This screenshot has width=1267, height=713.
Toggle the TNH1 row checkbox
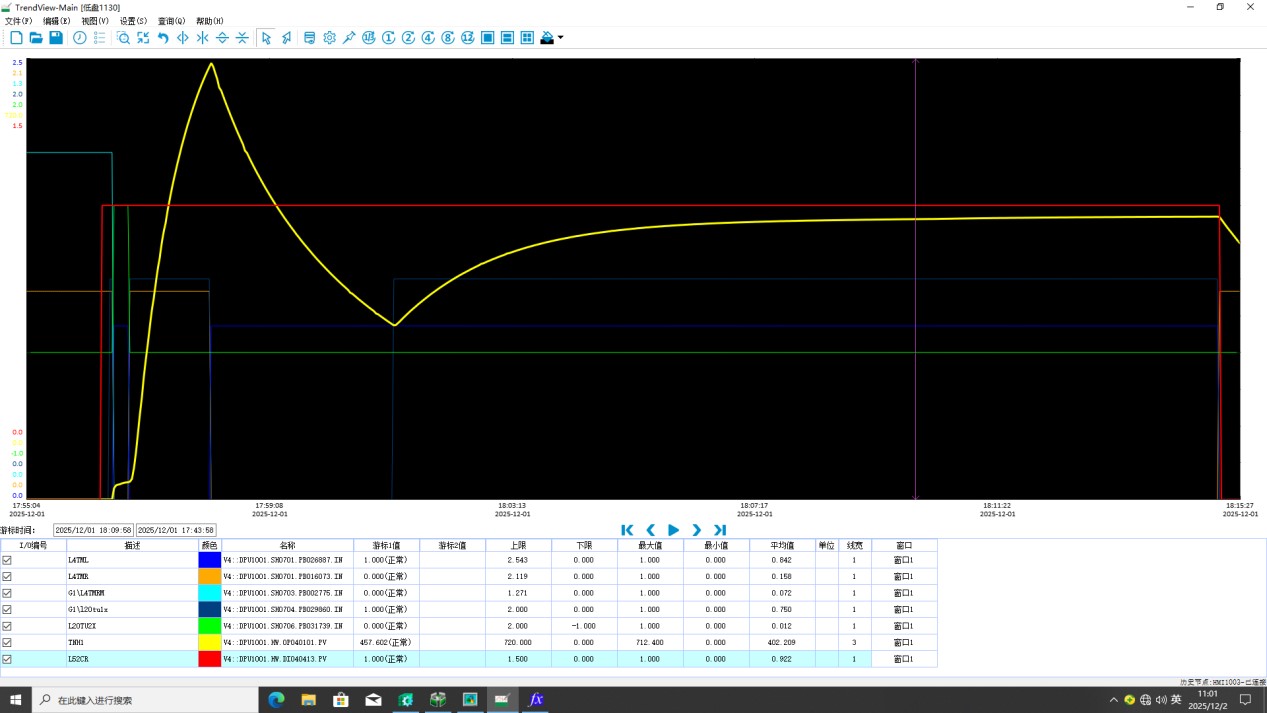pos(8,643)
